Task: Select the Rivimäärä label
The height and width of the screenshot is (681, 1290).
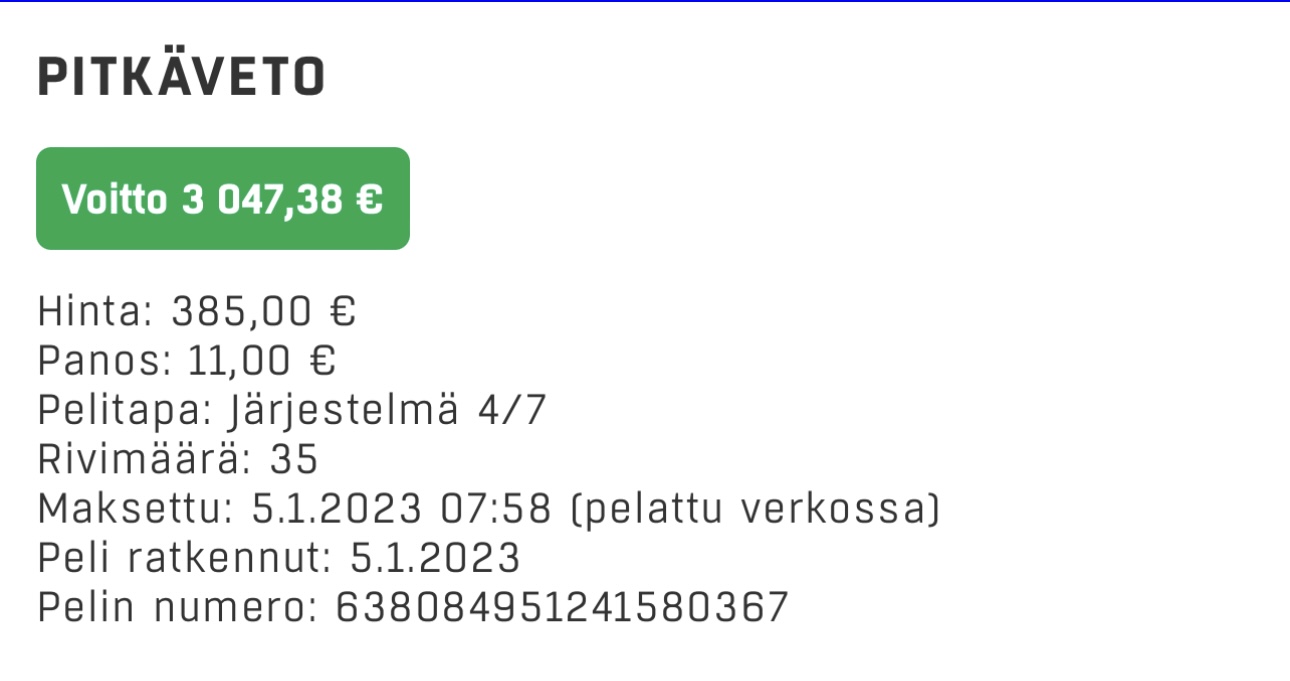Action: [145, 460]
